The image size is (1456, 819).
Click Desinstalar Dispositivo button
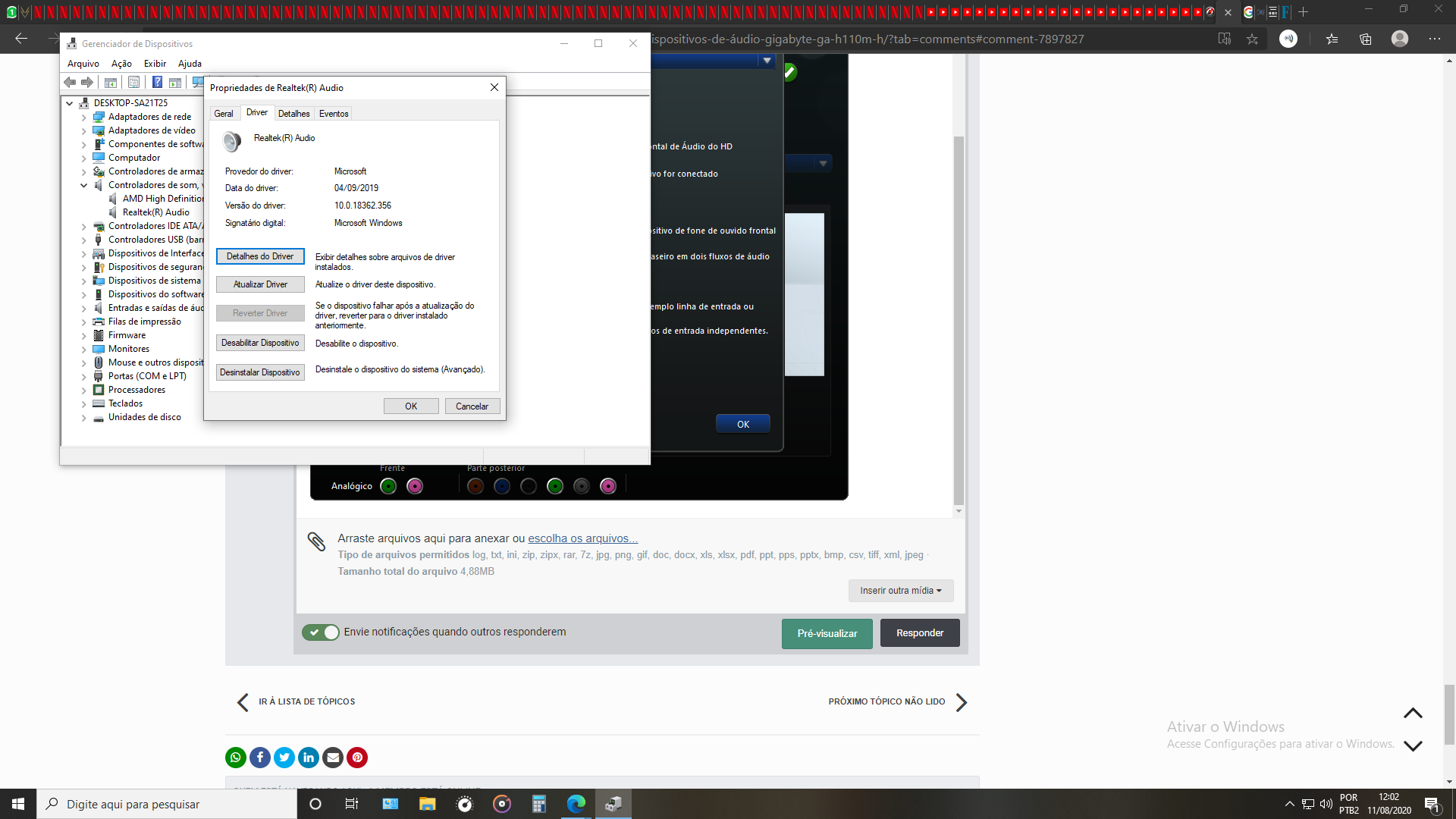[260, 372]
